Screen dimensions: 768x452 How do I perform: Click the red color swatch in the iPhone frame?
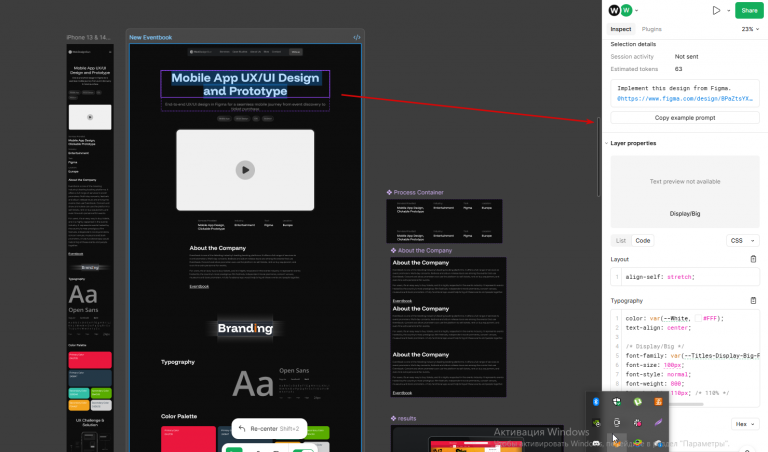point(90,360)
